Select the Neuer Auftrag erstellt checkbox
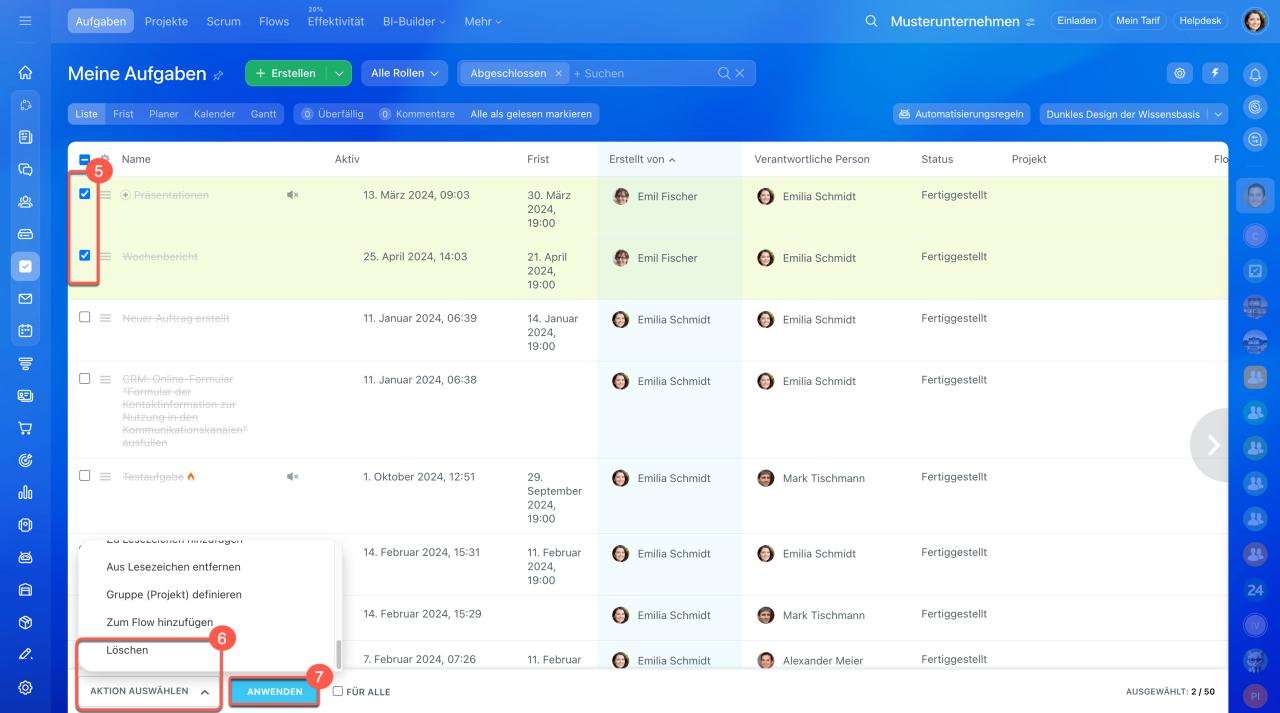This screenshot has height=713, width=1280. 85,317
